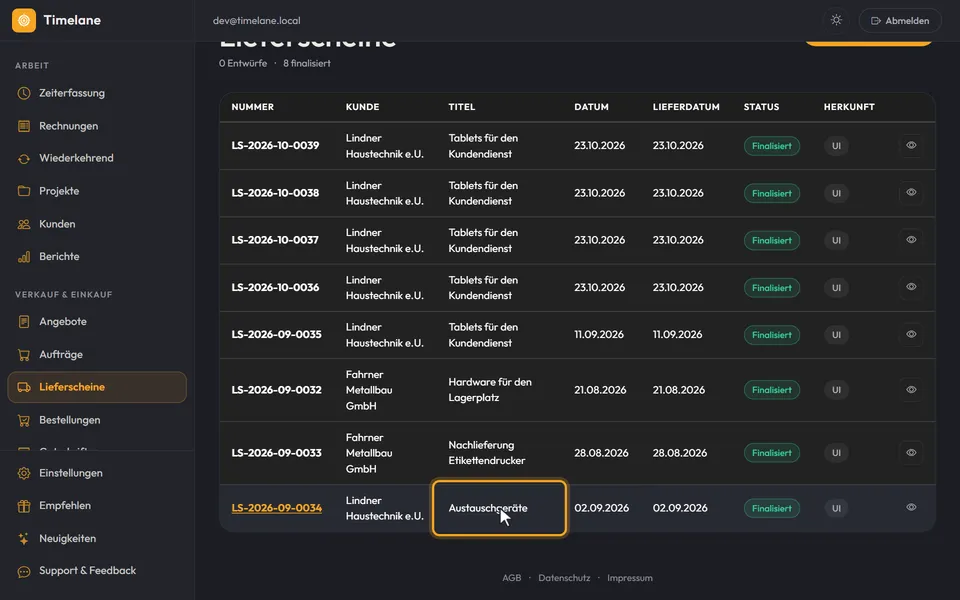Open Rechnungen in the sidebar
The height and width of the screenshot is (600, 960).
pos(97,126)
